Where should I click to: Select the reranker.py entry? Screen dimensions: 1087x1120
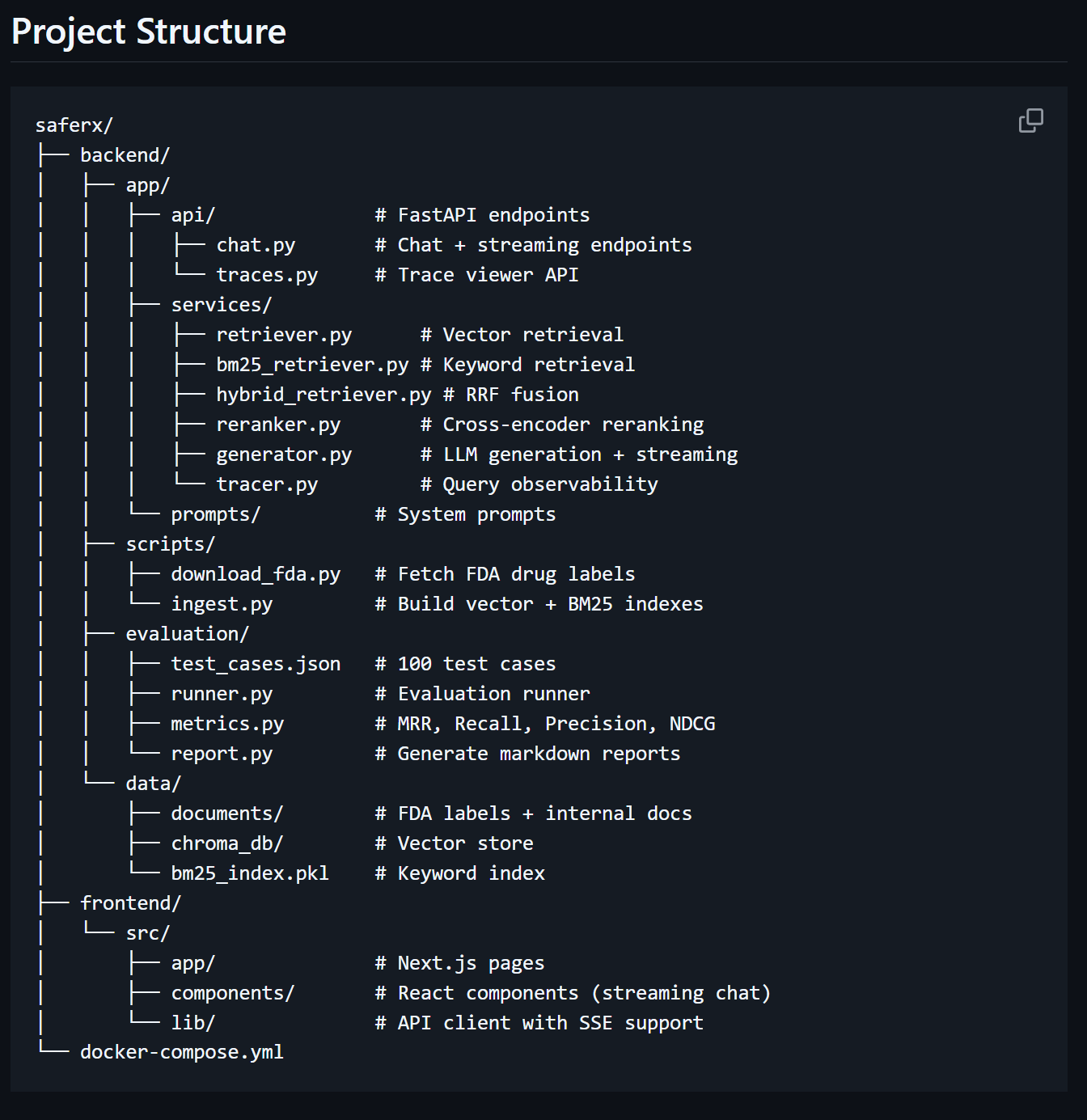278,424
